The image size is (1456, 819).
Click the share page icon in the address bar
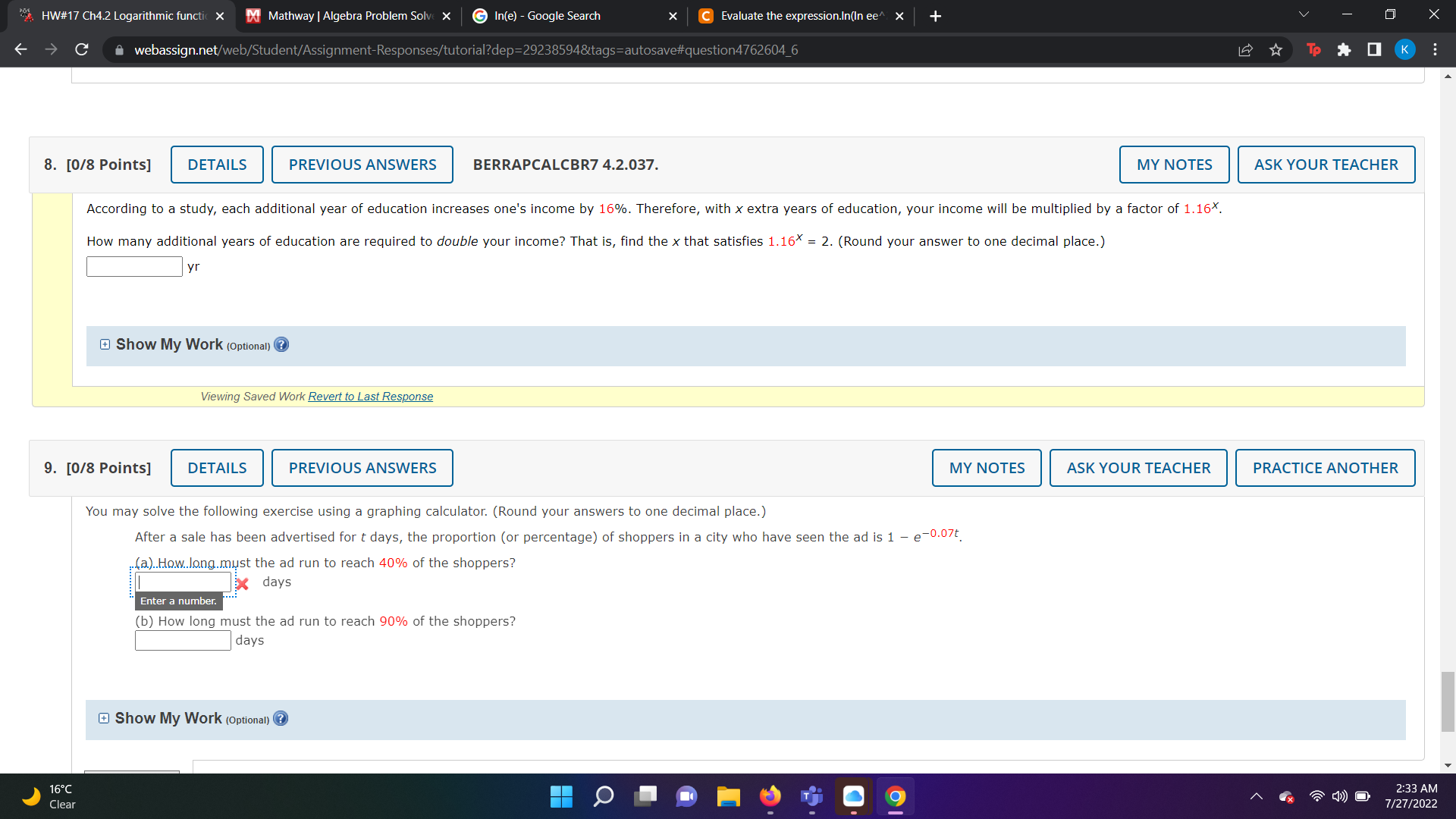pyautogui.click(x=1245, y=50)
